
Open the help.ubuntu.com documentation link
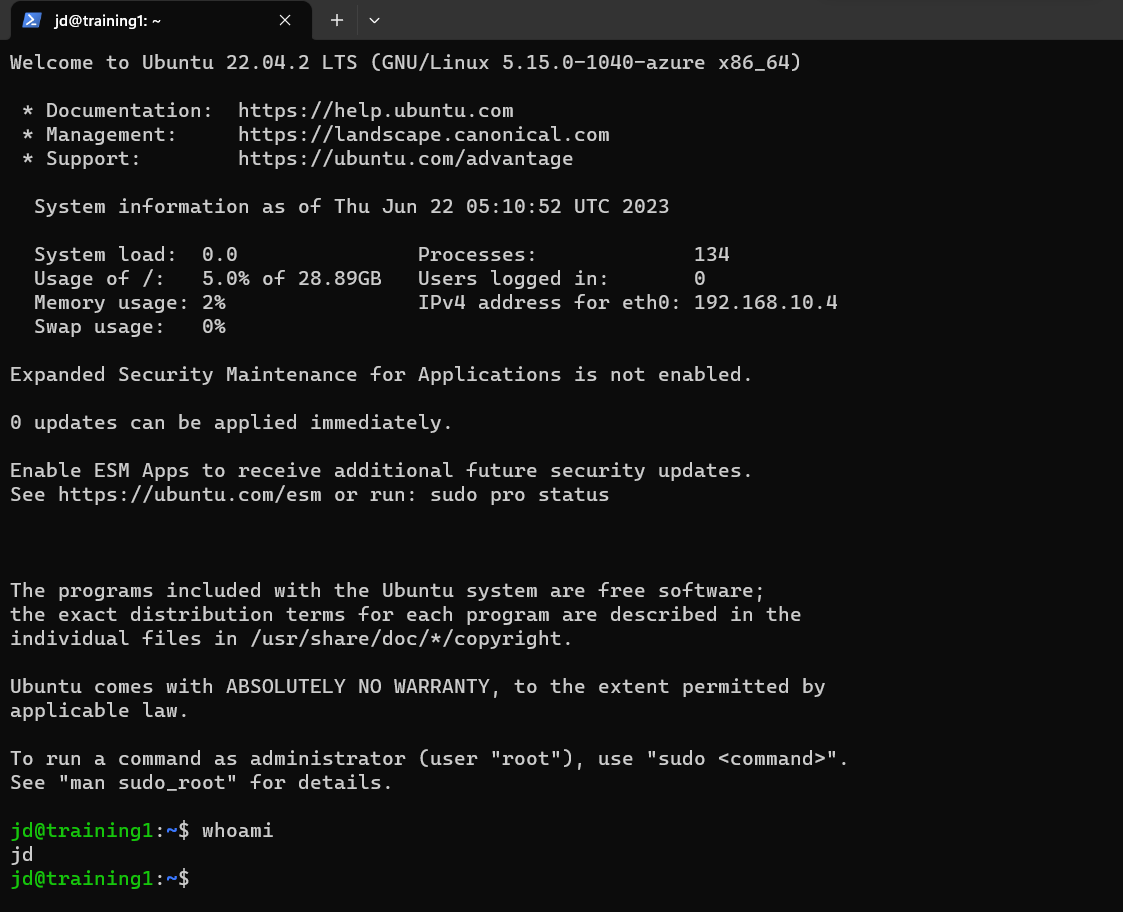tap(375, 110)
